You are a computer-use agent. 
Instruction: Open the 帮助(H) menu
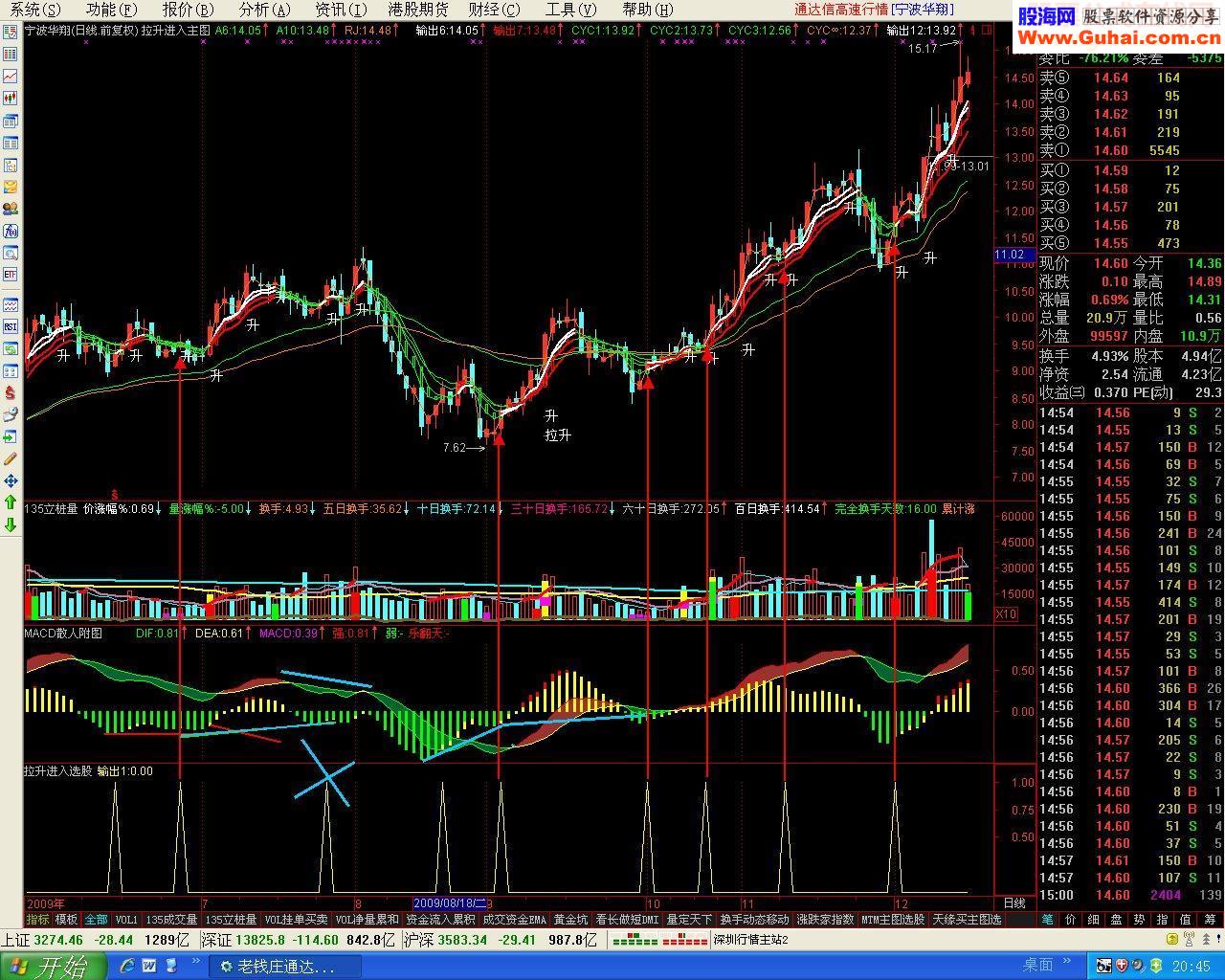pos(648,10)
